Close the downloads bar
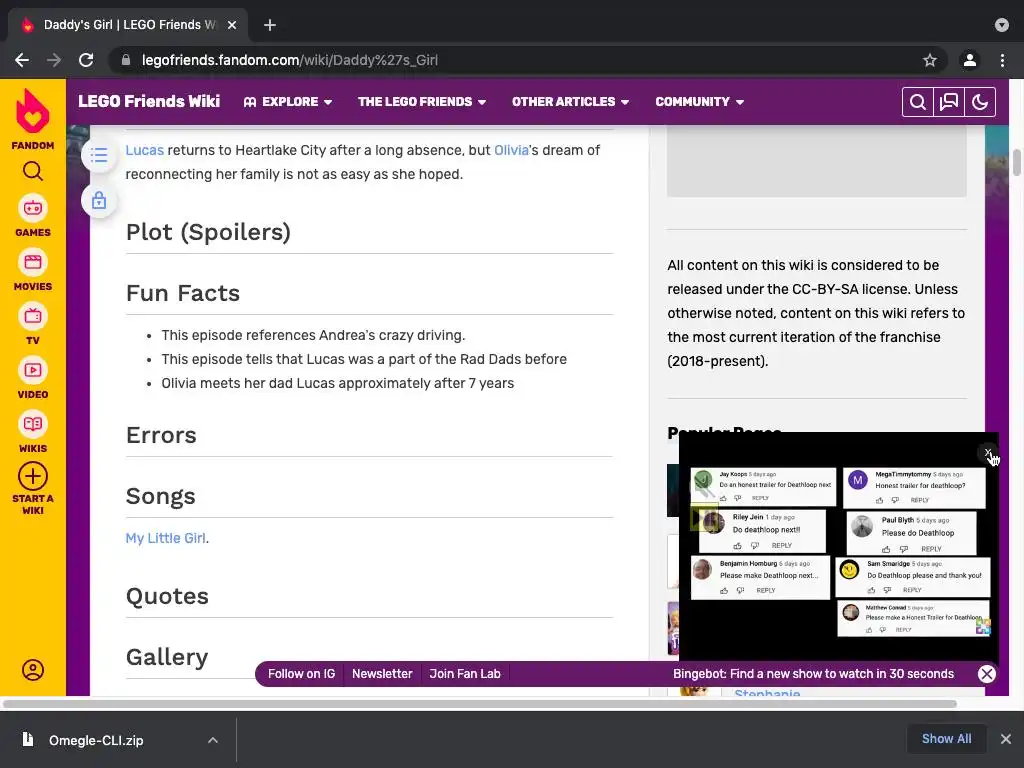 point(1006,739)
